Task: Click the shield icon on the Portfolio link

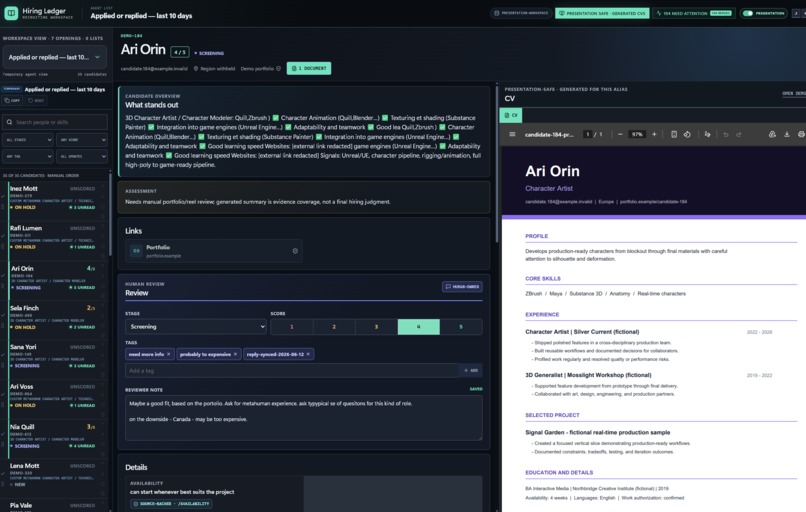Action: point(295,251)
